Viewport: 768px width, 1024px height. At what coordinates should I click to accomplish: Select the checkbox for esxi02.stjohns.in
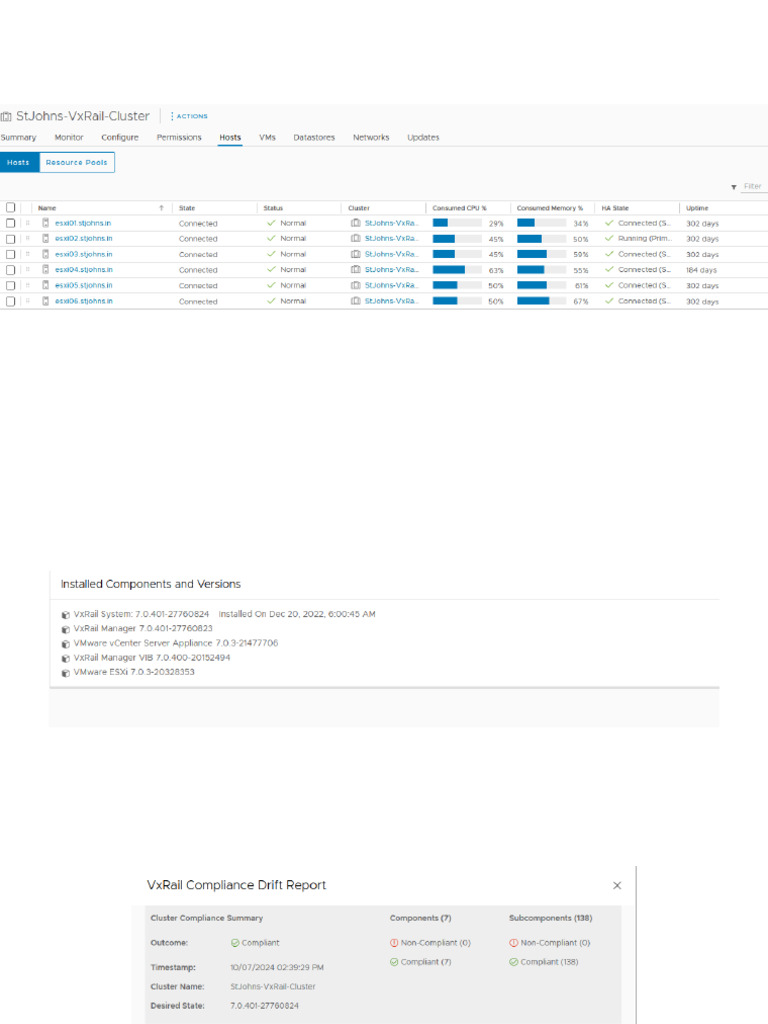[11, 239]
